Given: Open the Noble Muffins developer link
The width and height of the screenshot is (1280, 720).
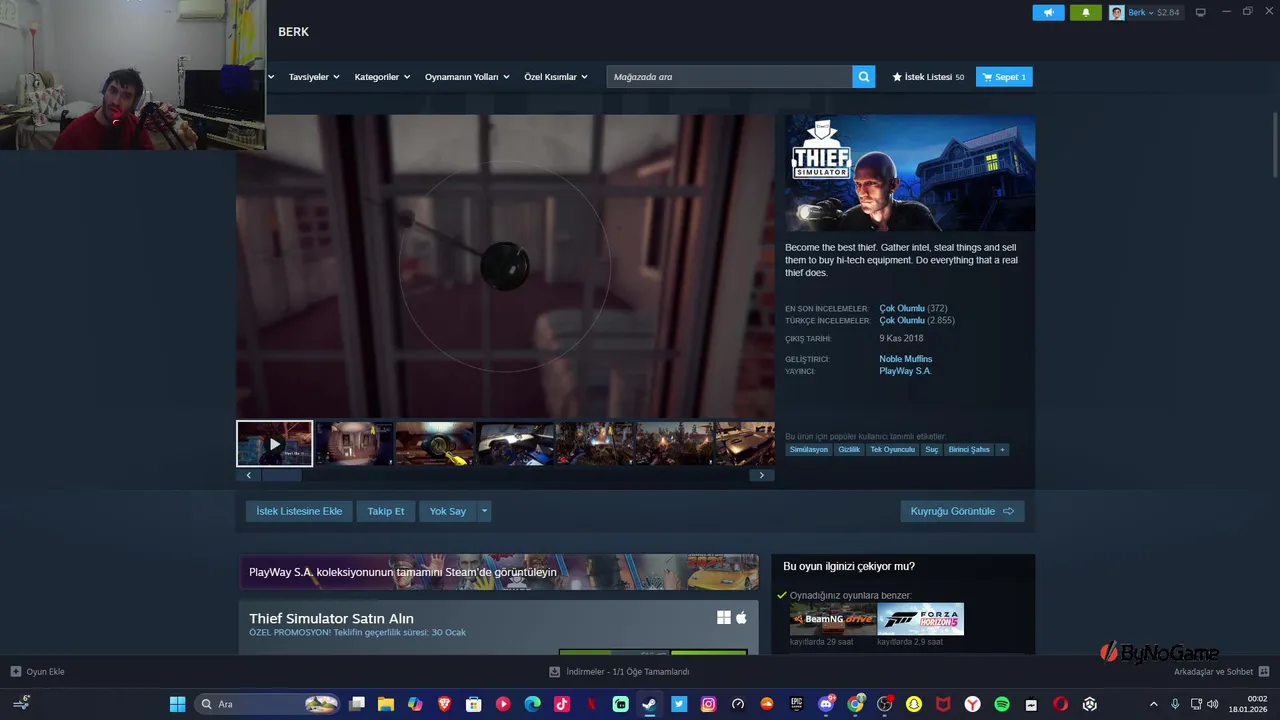Looking at the screenshot, I should click(x=905, y=359).
